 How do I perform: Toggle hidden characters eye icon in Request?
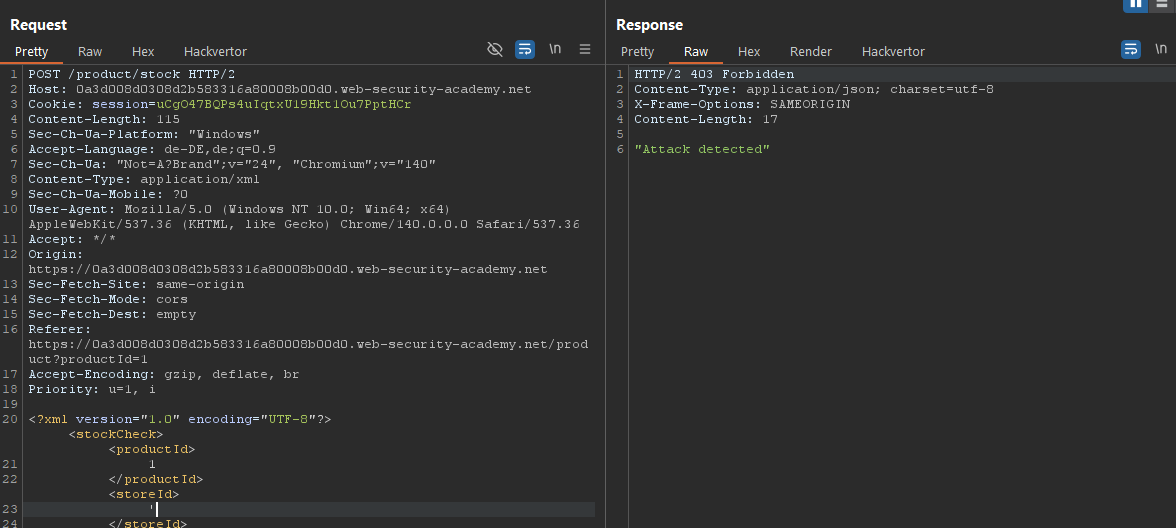(494, 49)
